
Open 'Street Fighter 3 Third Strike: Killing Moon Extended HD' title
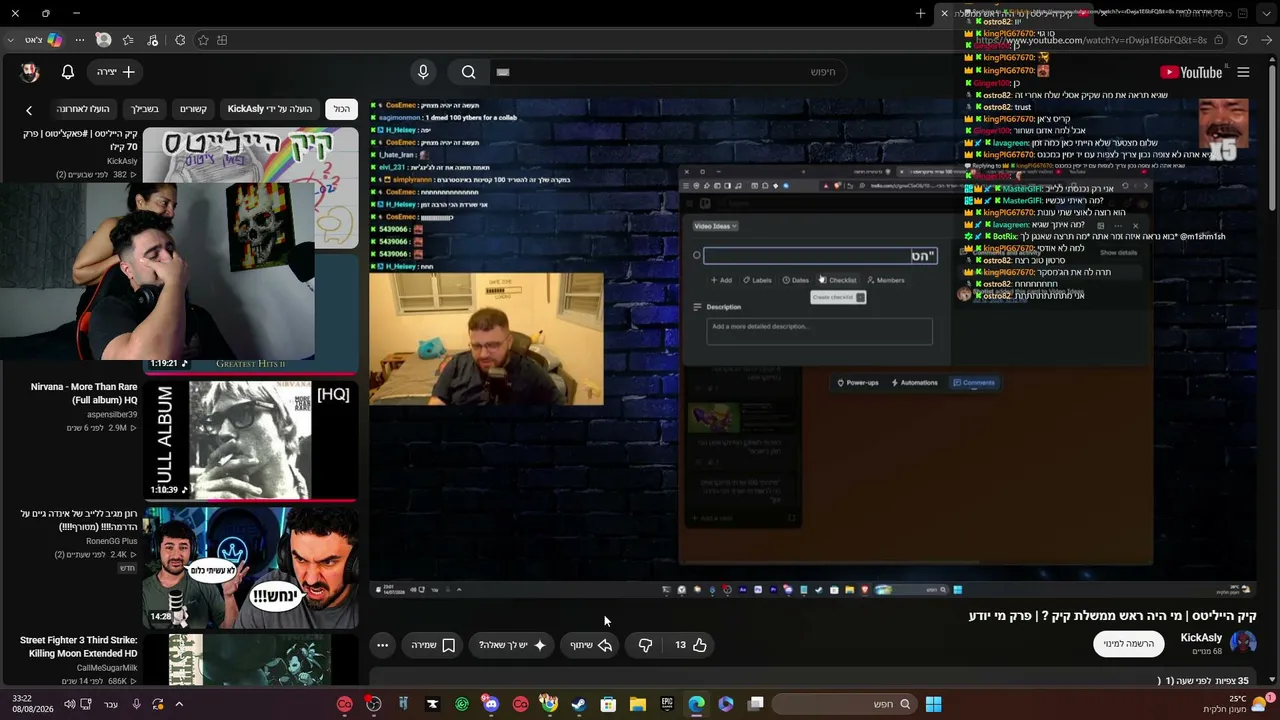coord(79,647)
